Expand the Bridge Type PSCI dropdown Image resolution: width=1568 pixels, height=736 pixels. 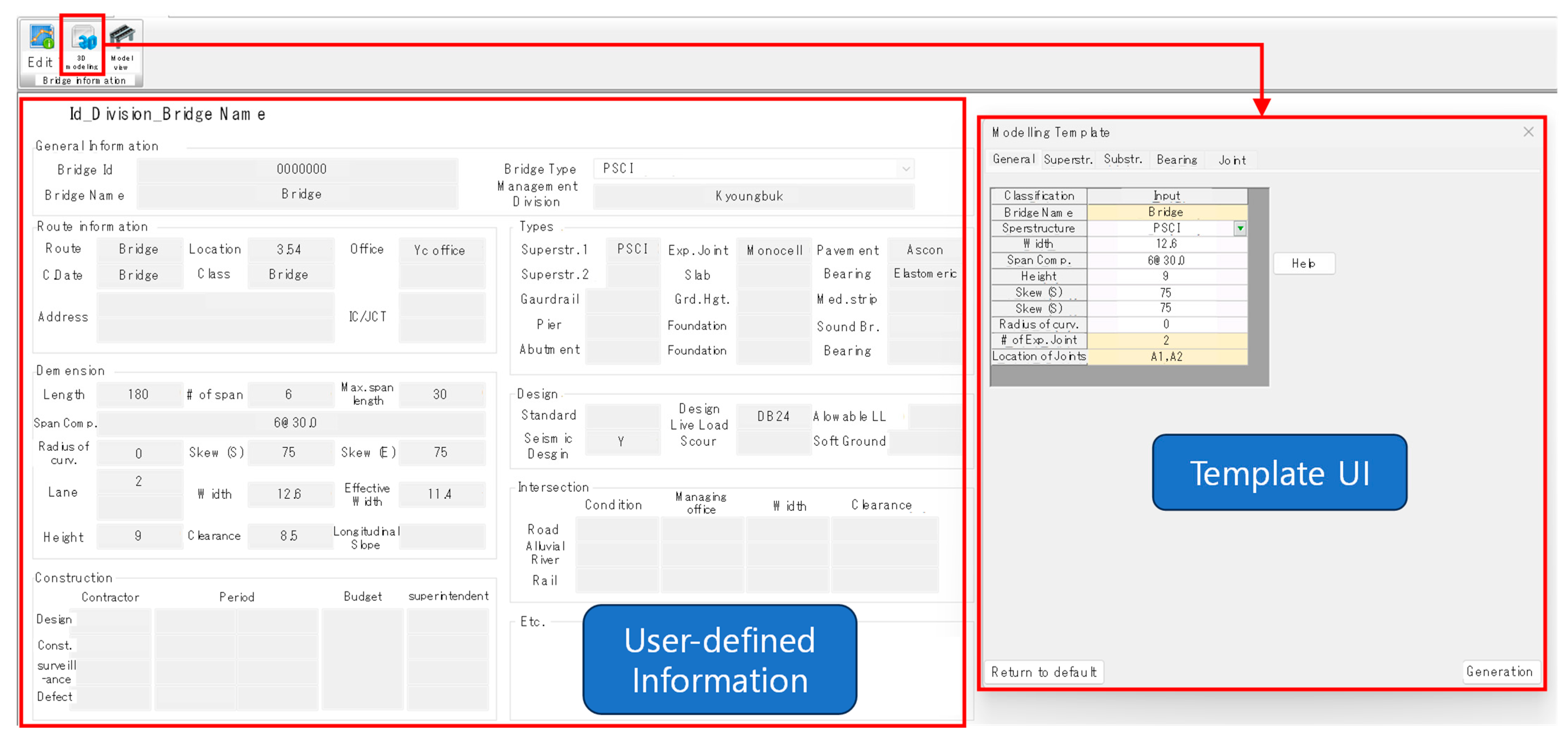[906, 169]
